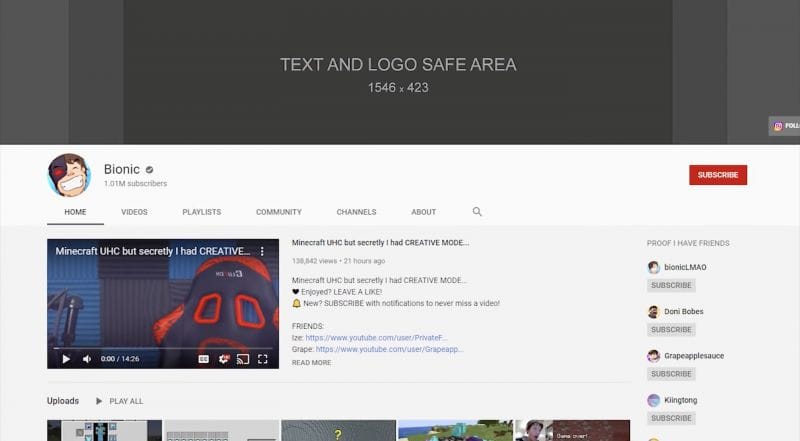This screenshot has width=800, height=441.
Task: Toggle closed captions on the video
Action: point(203,358)
